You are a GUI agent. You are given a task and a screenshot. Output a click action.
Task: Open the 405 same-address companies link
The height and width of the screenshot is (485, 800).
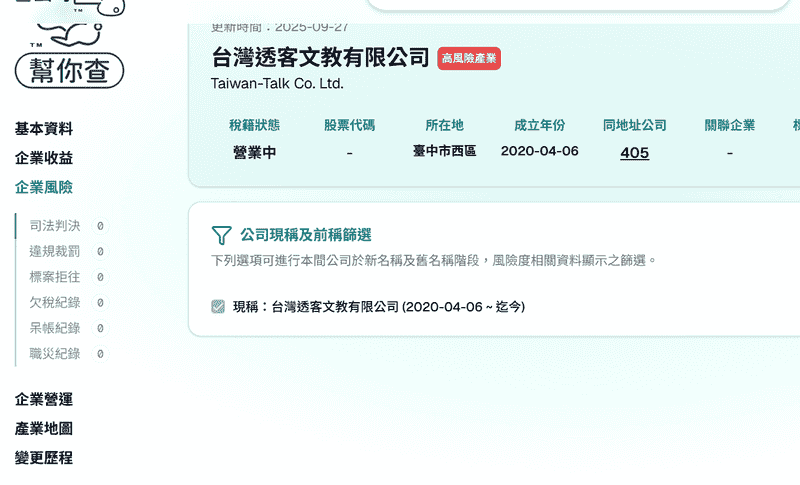[635, 152]
